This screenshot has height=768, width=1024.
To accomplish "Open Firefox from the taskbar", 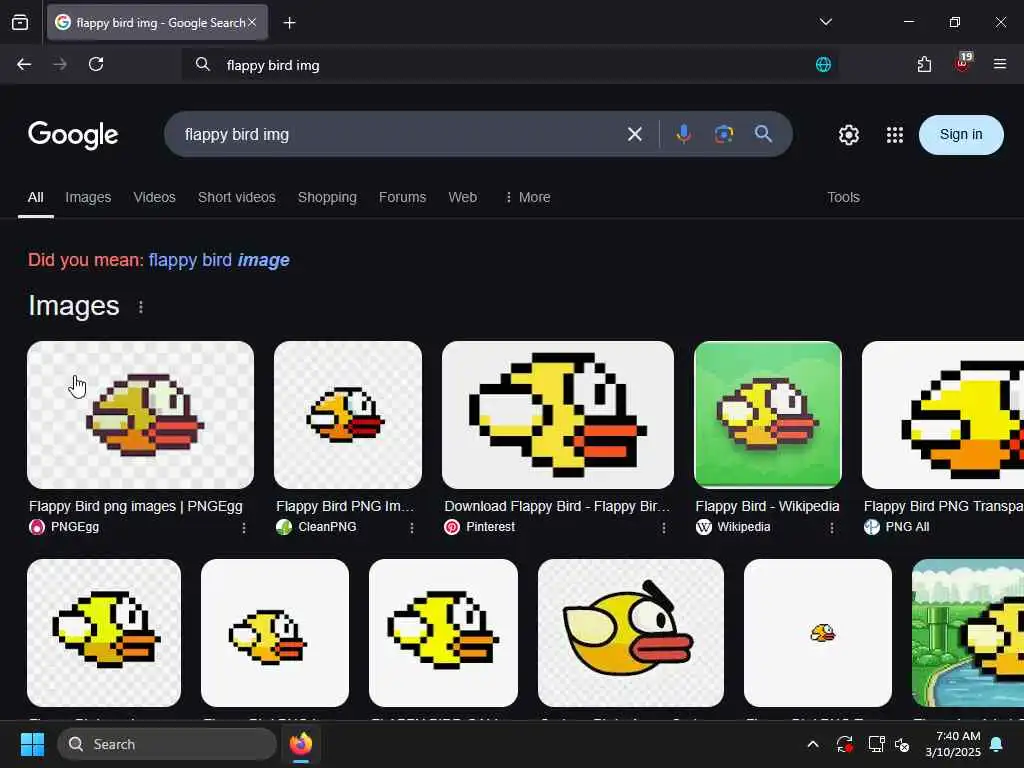I will [301, 744].
